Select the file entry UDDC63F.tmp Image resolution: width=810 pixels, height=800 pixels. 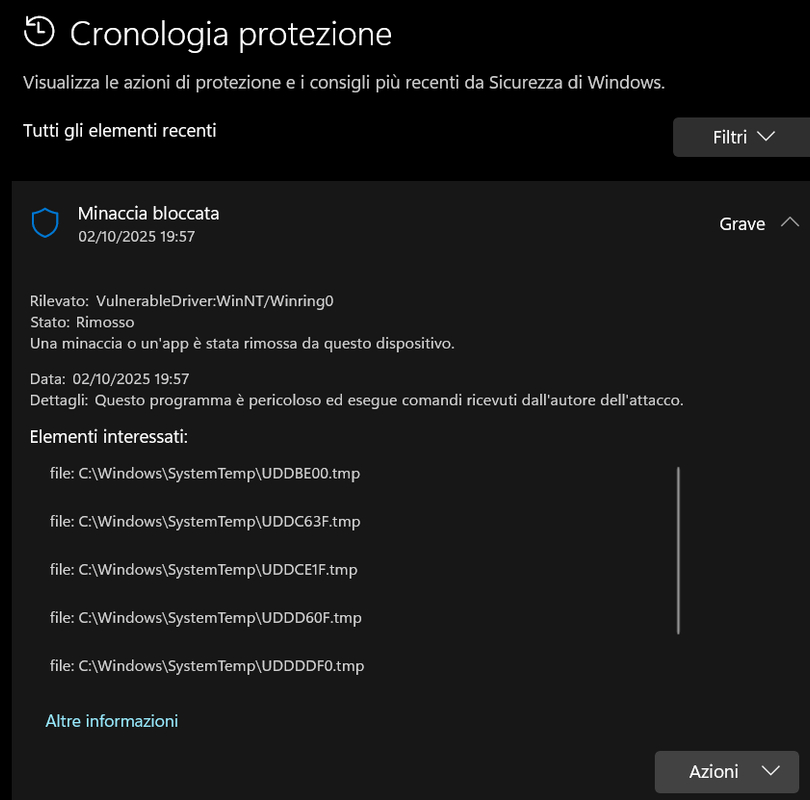[x=205, y=521]
